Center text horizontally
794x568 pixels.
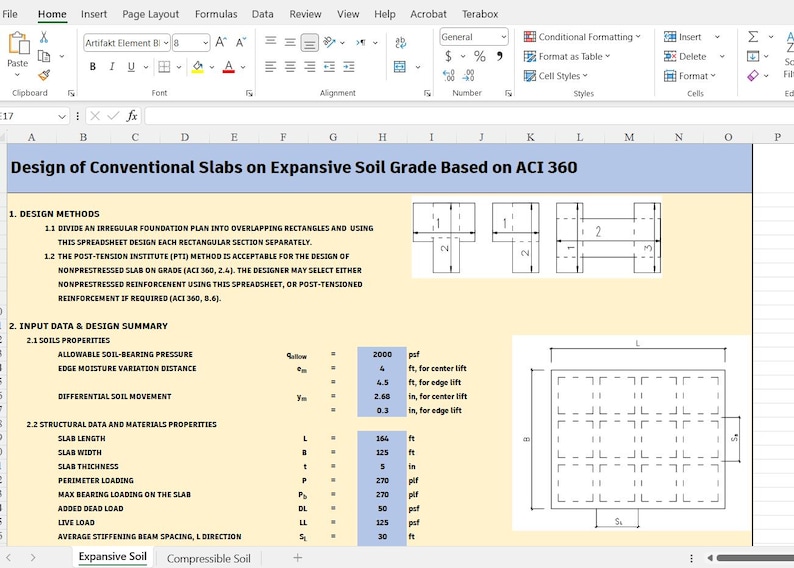pyautogui.click(x=290, y=66)
